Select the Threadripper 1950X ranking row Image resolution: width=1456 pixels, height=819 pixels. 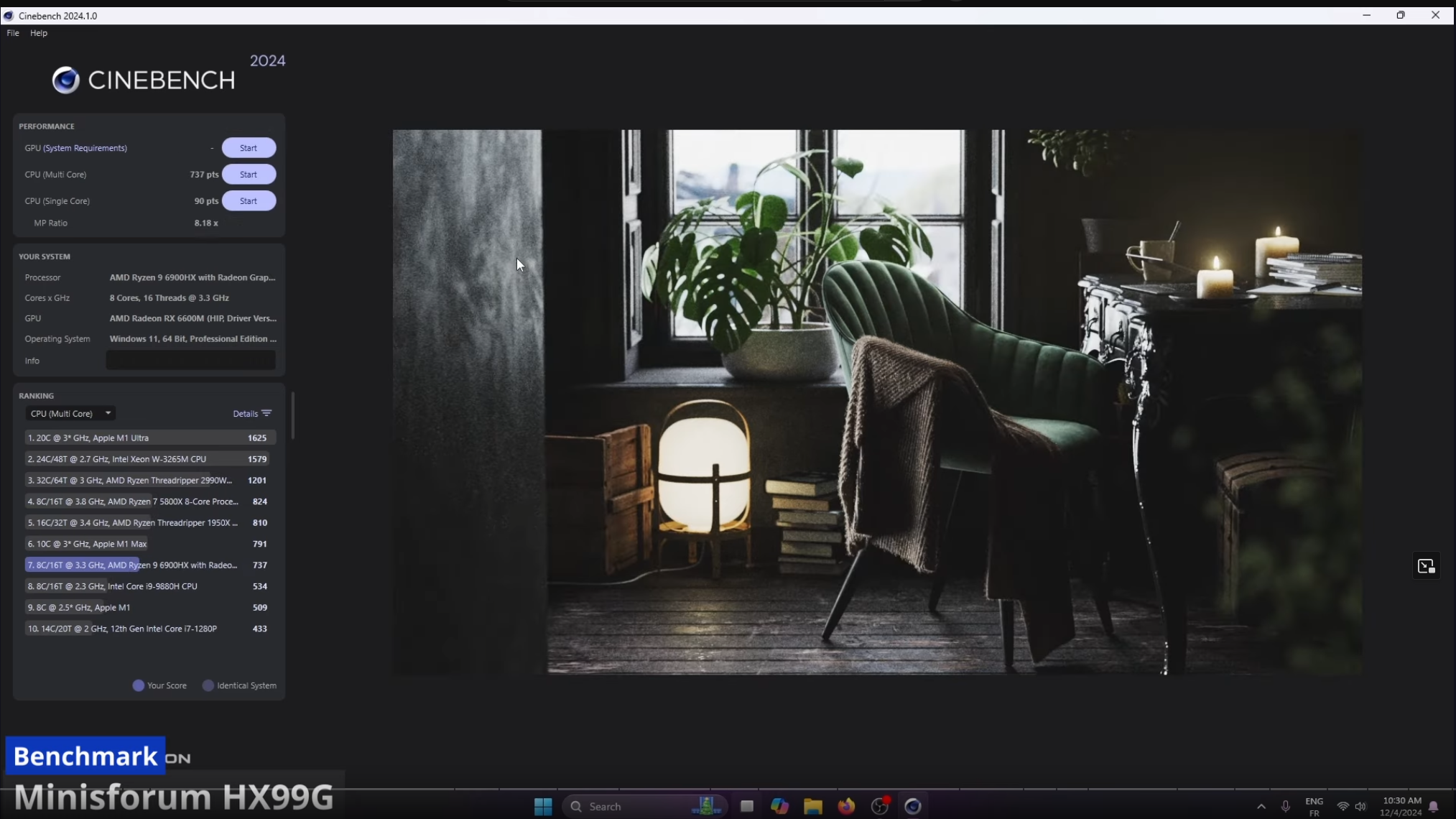pos(150,523)
